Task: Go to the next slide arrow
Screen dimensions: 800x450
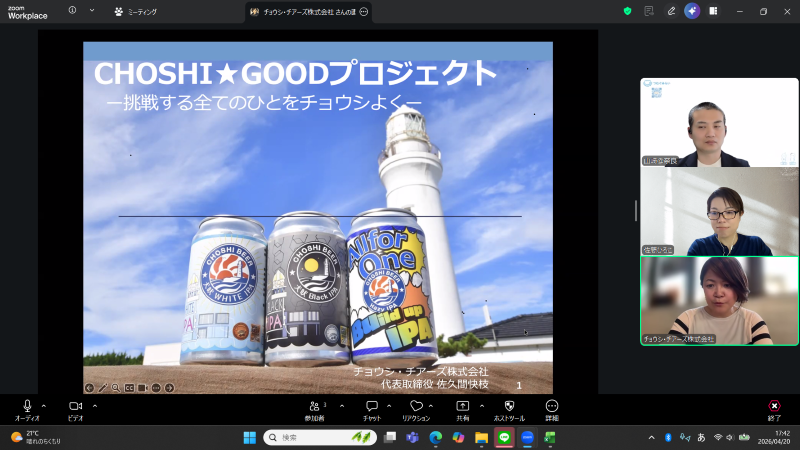Action: pos(168,387)
